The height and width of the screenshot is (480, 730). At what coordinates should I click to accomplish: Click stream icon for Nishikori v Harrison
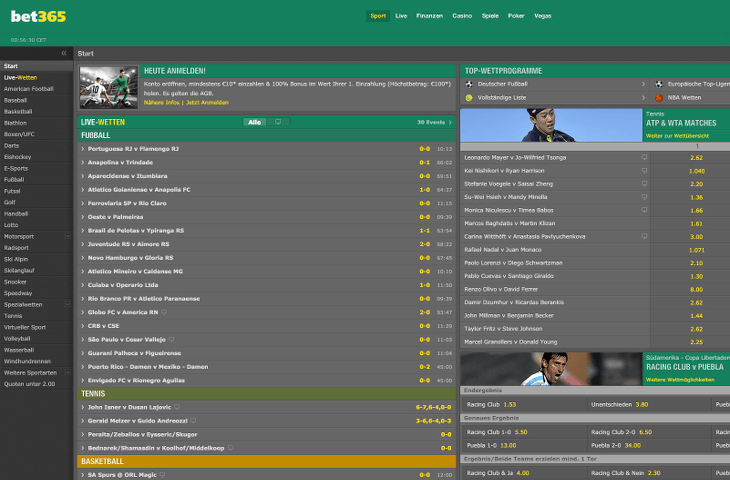tap(644, 170)
